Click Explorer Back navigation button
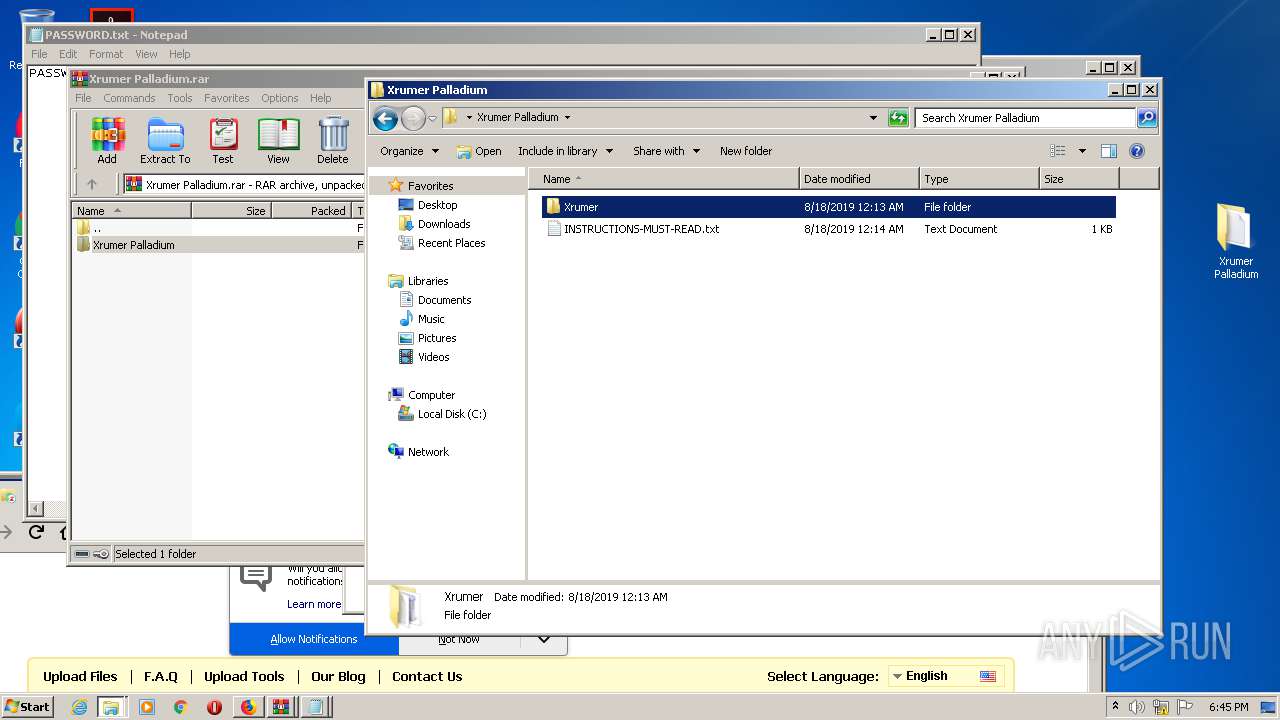 [x=385, y=119]
